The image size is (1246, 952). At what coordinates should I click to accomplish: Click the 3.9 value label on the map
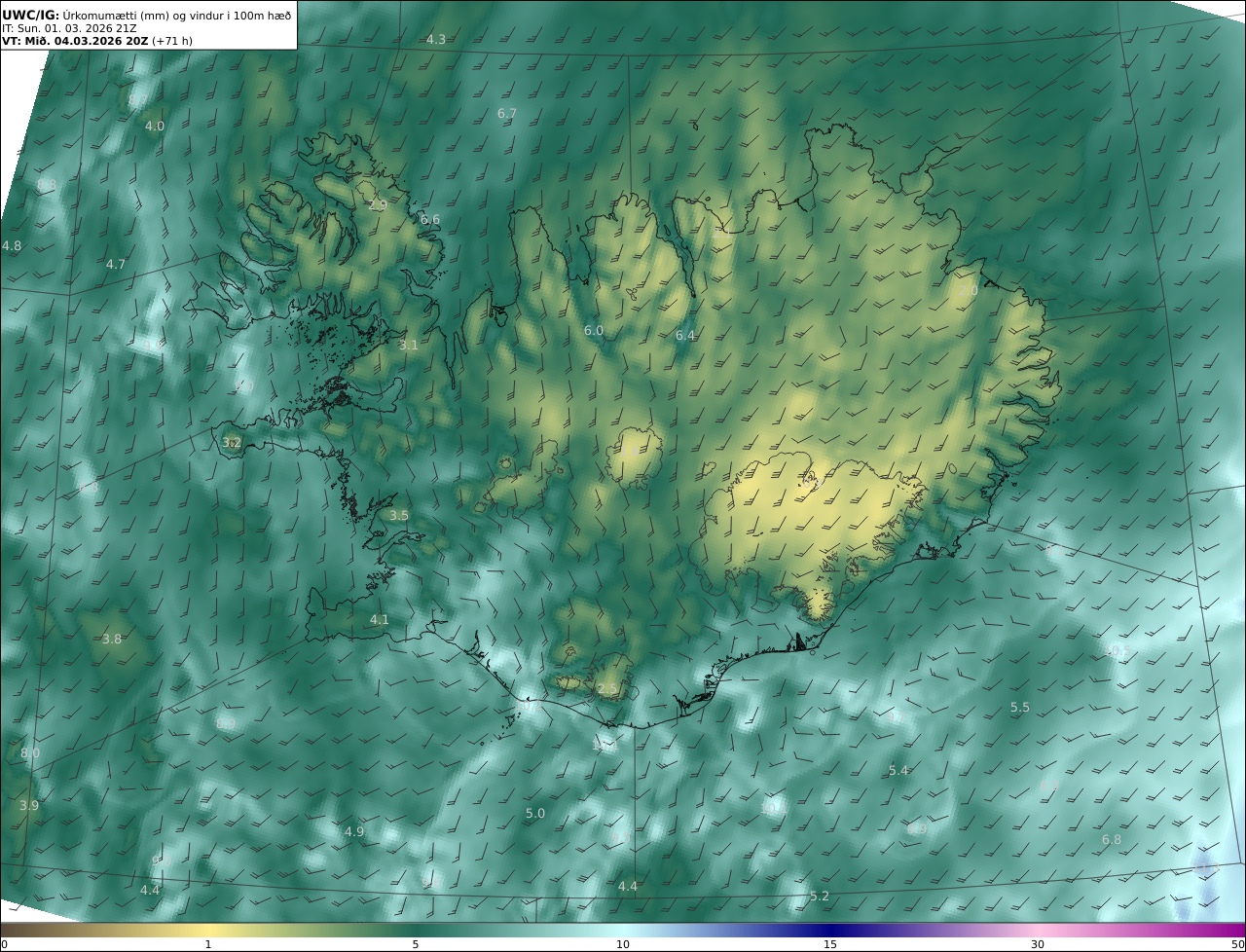click(x=29, y=806)
